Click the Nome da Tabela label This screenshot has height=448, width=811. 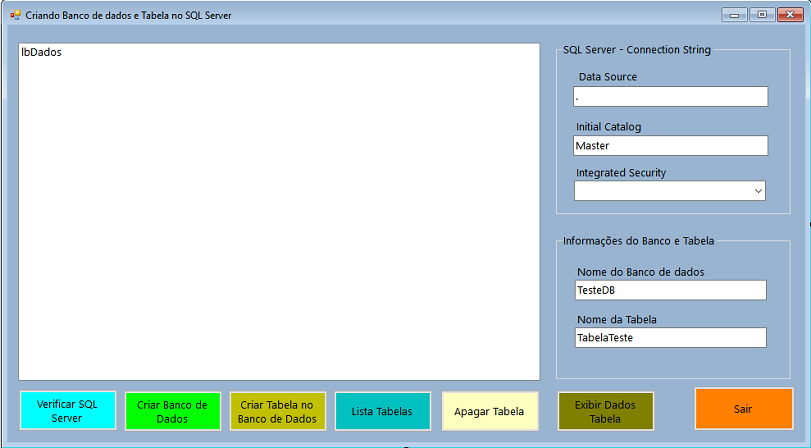point(617,320)
